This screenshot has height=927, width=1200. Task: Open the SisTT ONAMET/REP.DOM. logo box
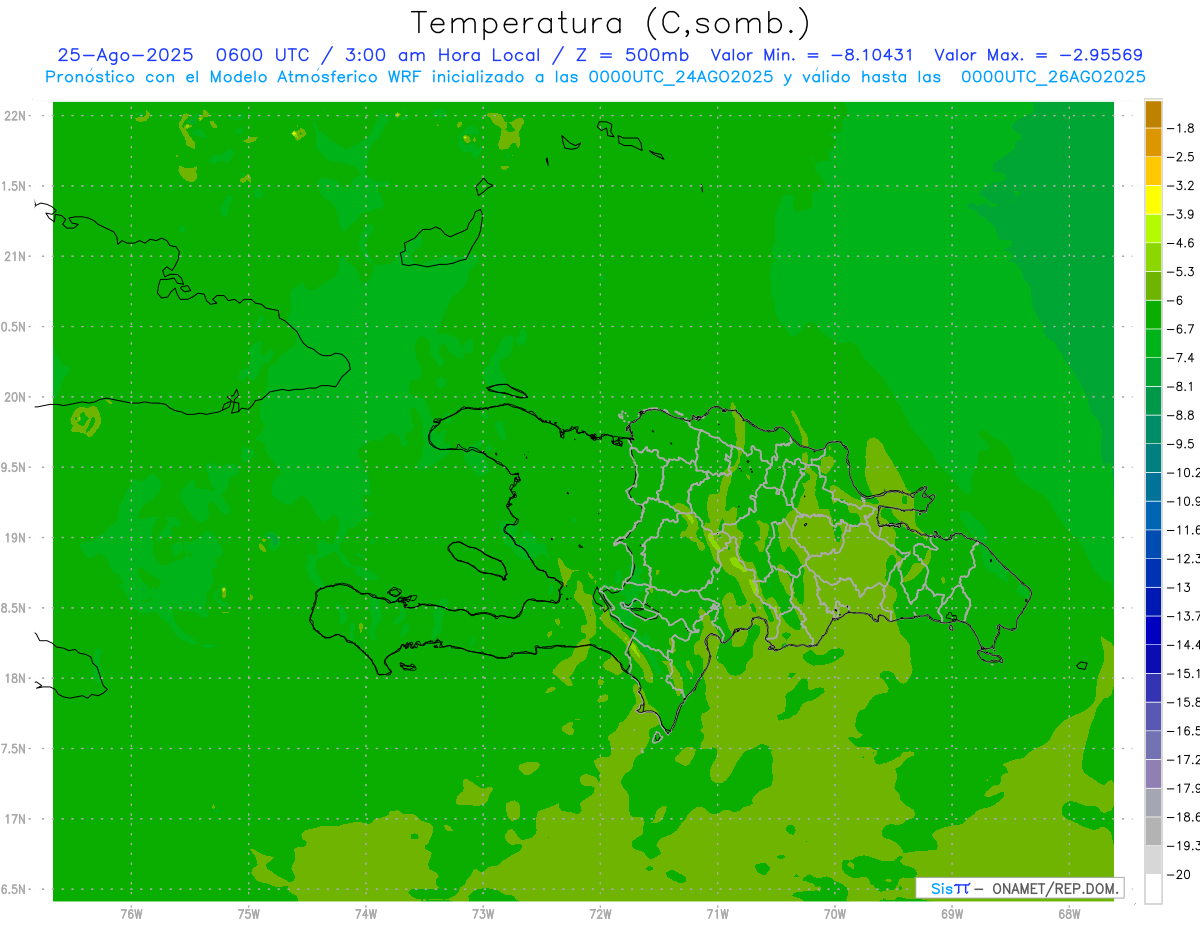point(1019,888)
